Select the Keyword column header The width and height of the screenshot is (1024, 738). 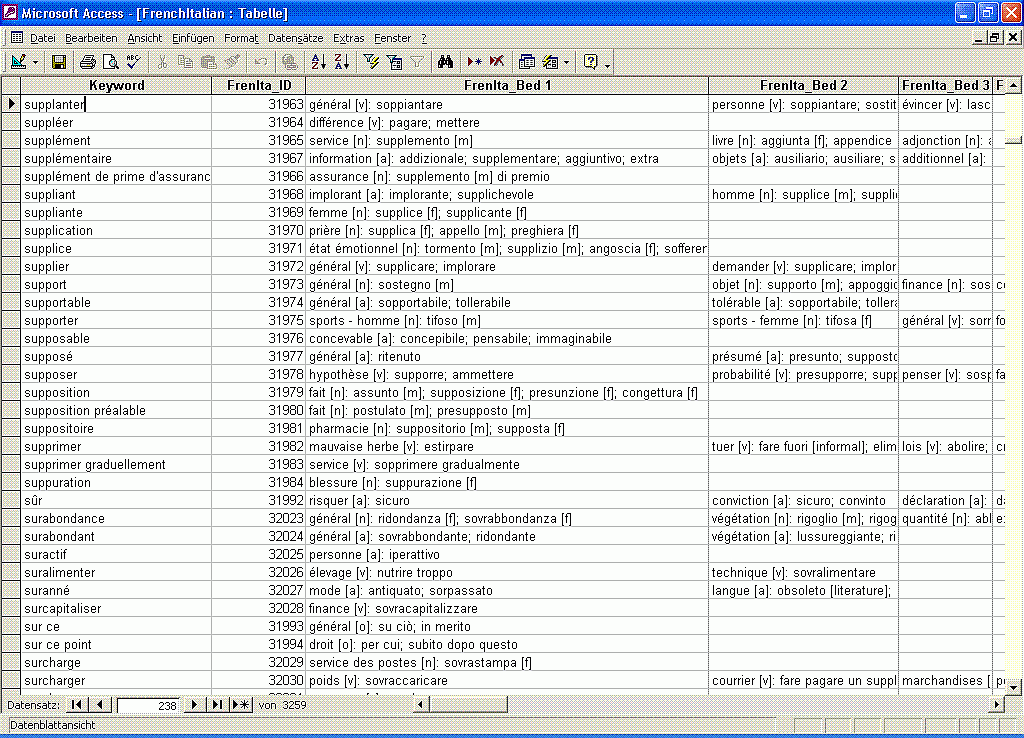pos(116,86)
